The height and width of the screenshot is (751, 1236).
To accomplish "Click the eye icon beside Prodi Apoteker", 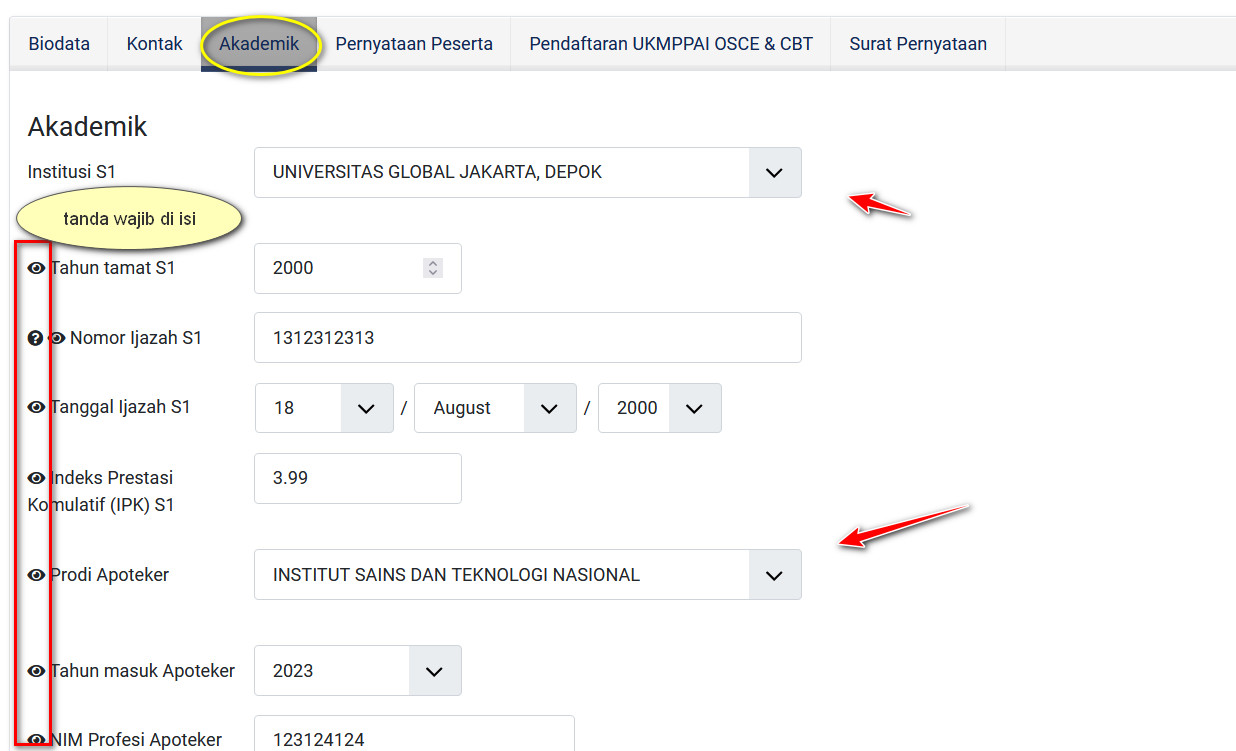I will tap(37, 575).
